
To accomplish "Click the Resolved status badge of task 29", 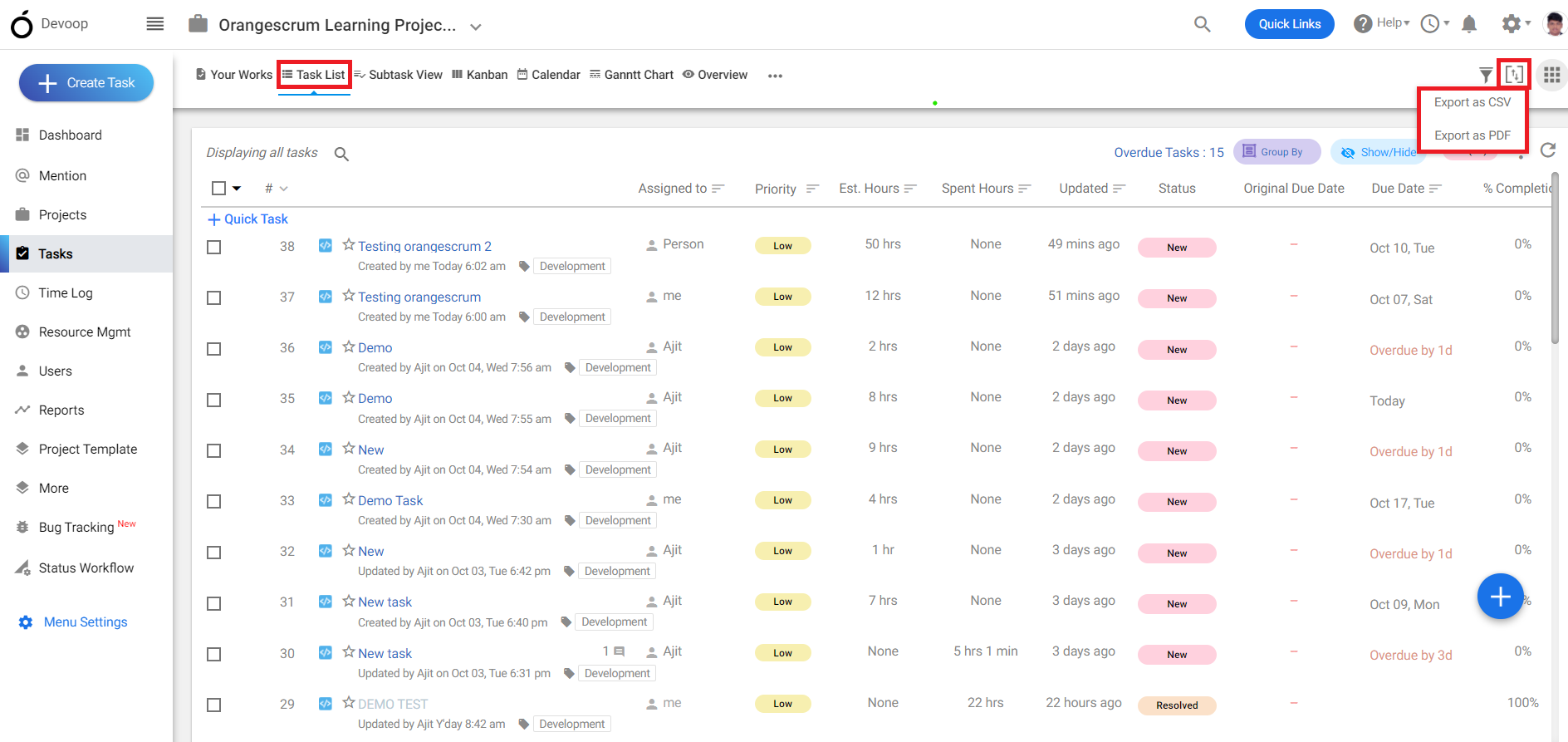I will click(1177, 705).
